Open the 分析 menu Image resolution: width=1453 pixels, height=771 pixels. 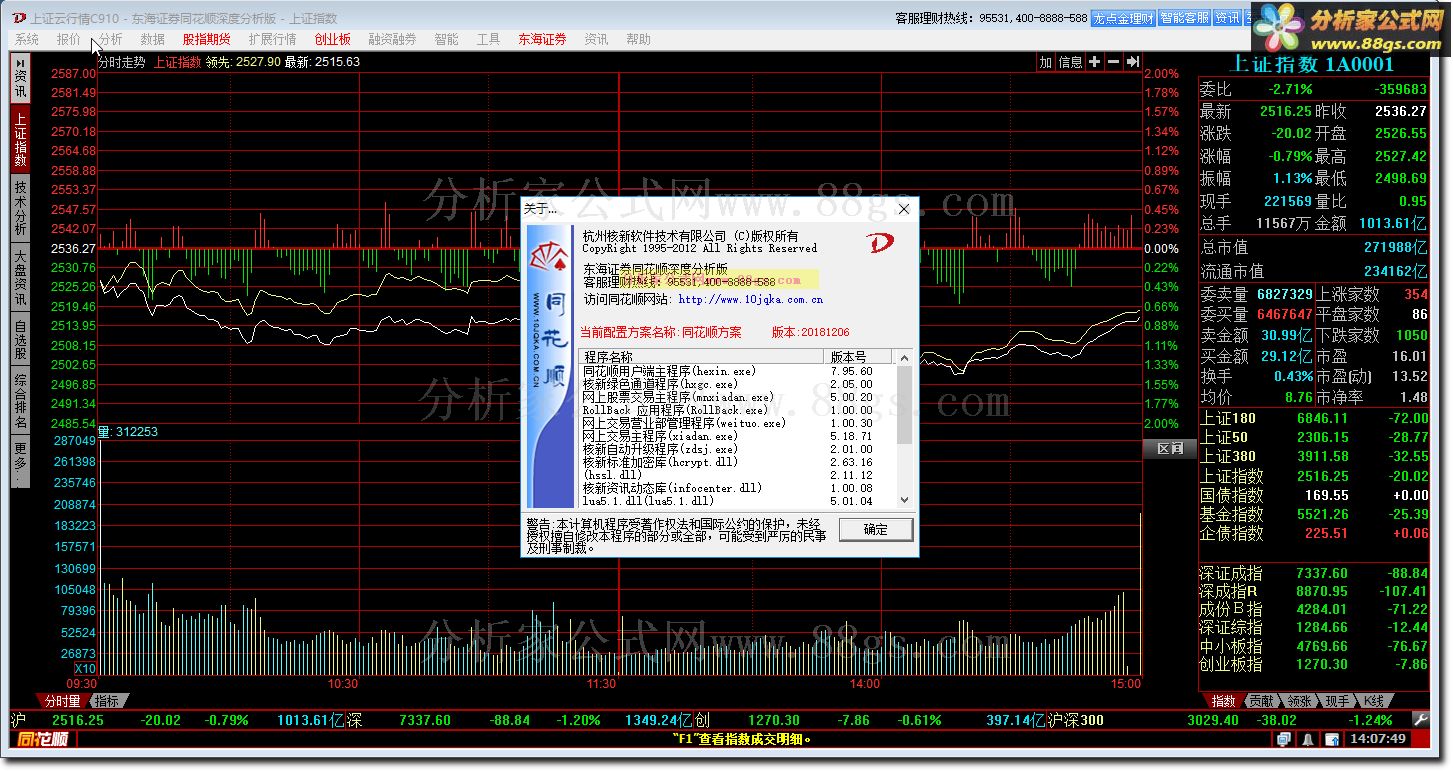point(111,39)
